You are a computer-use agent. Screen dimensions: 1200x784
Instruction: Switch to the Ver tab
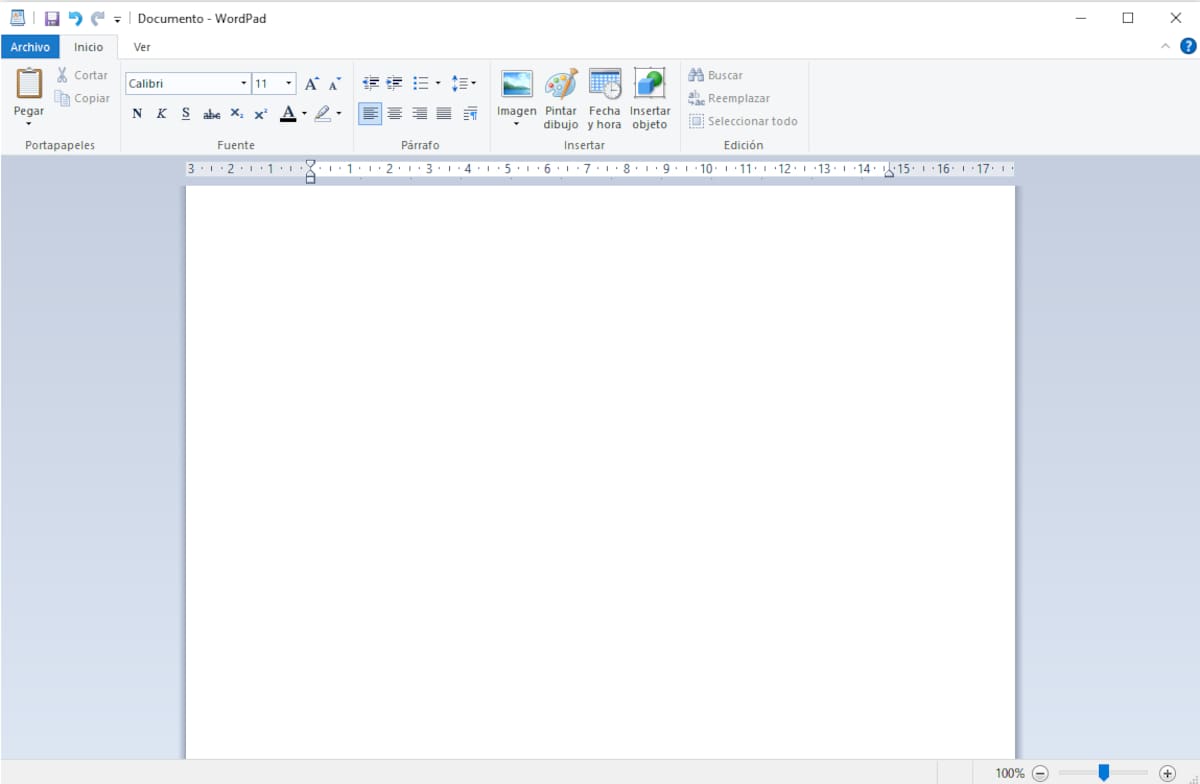coord(142,47)
